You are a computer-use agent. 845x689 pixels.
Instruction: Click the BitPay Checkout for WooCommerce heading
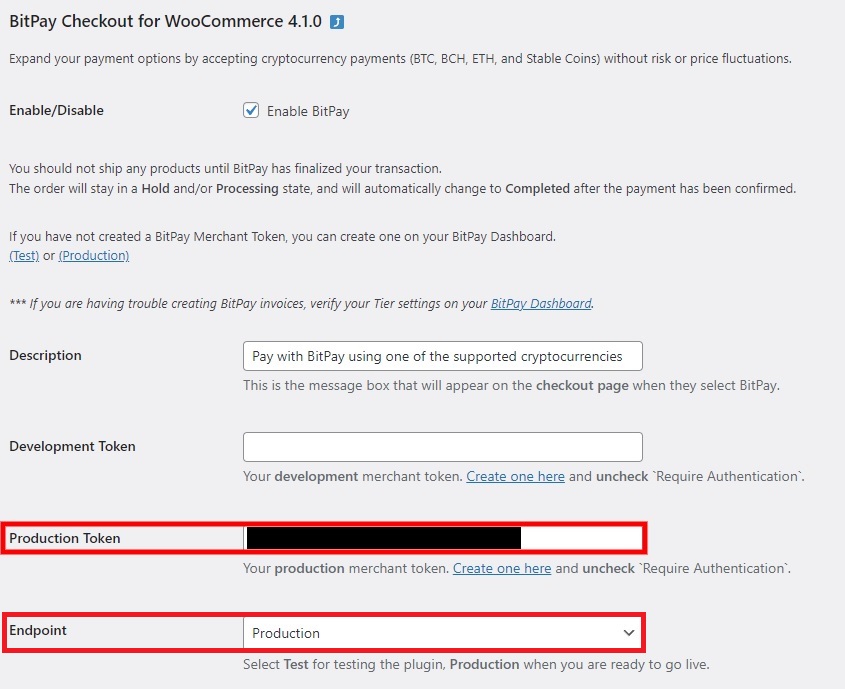click(165, 21)
